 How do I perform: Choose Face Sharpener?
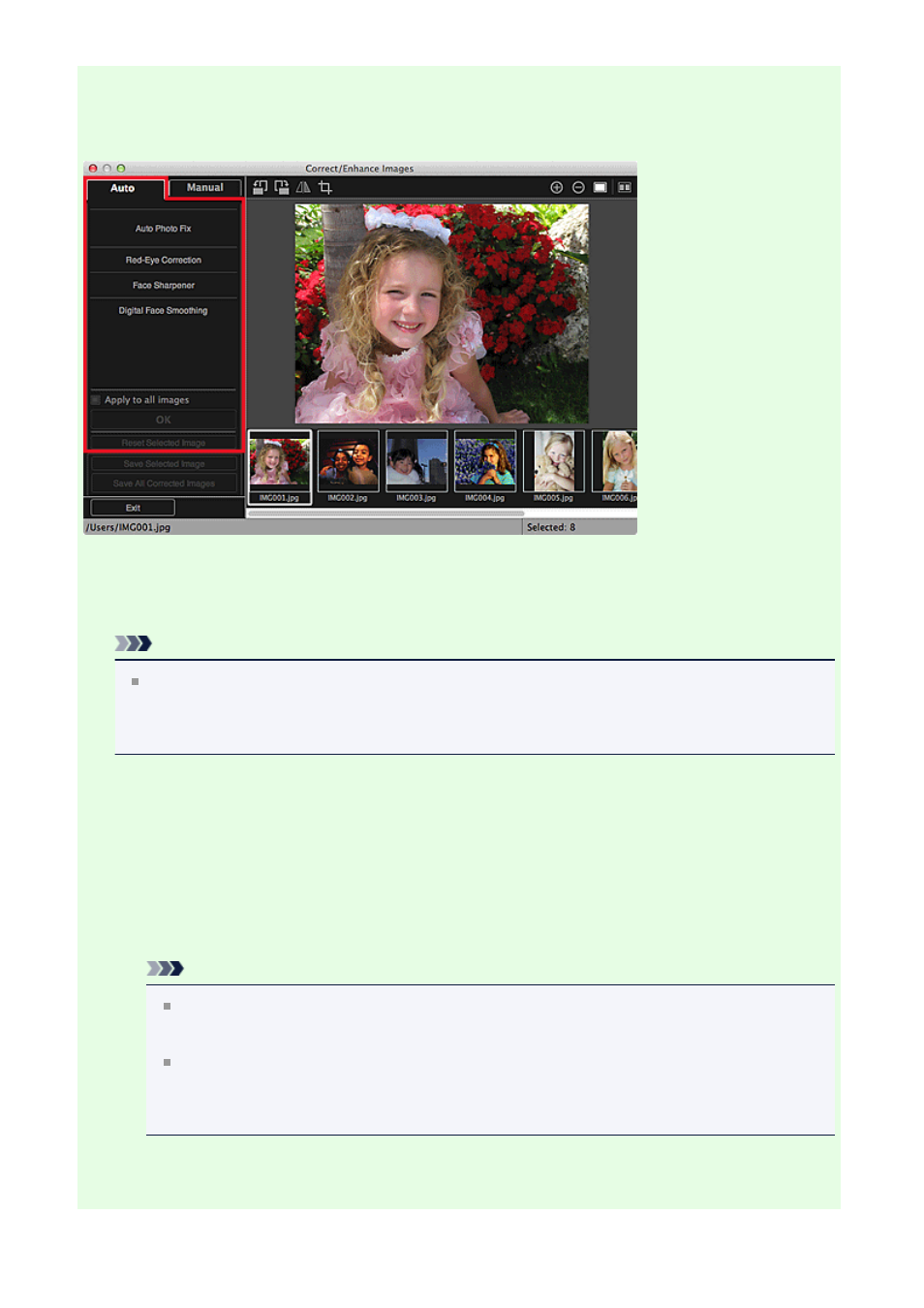(164, 285)
